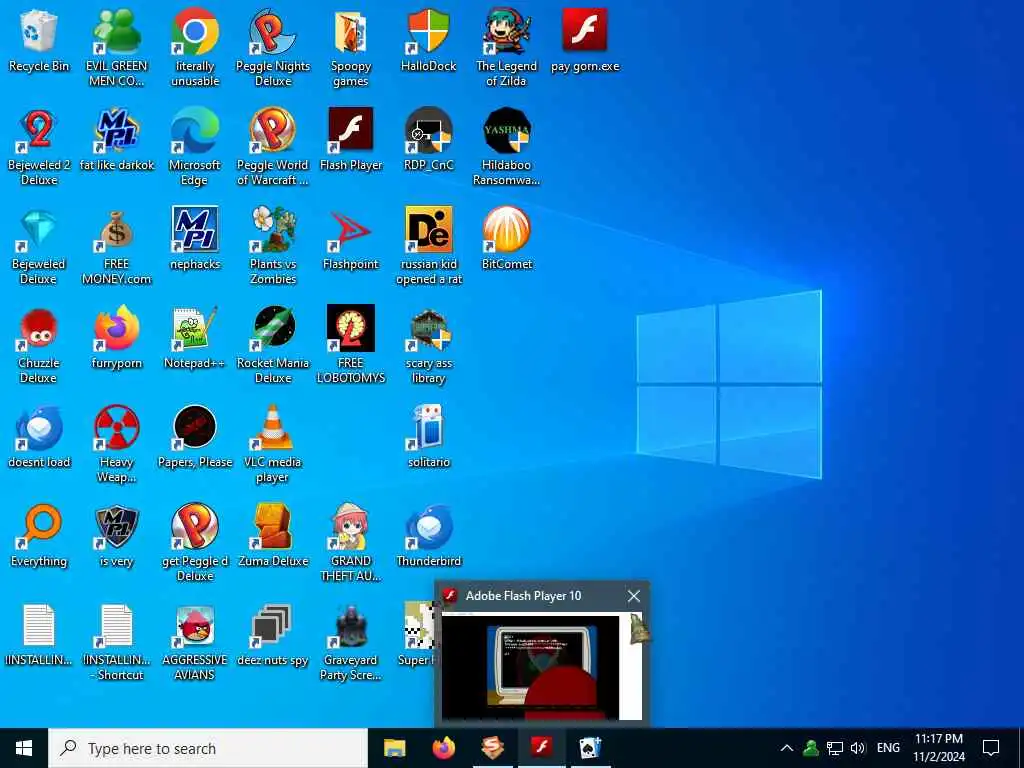
Task: Open Rocket Mania Deluxe icon
Action: click(x=273, y=345)
